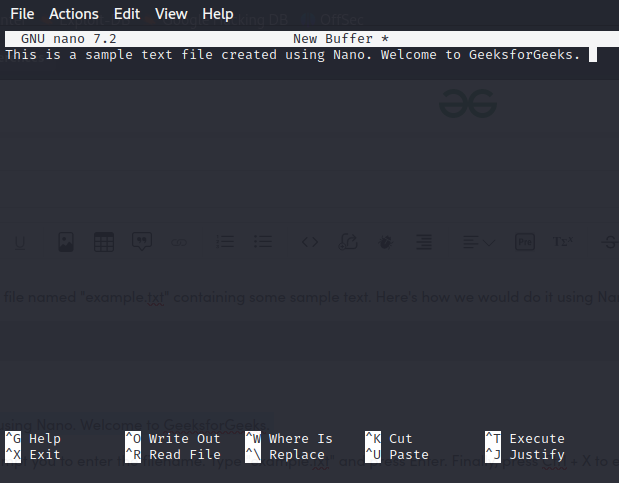
Task: Open the View menu
Action: (171, 14)
